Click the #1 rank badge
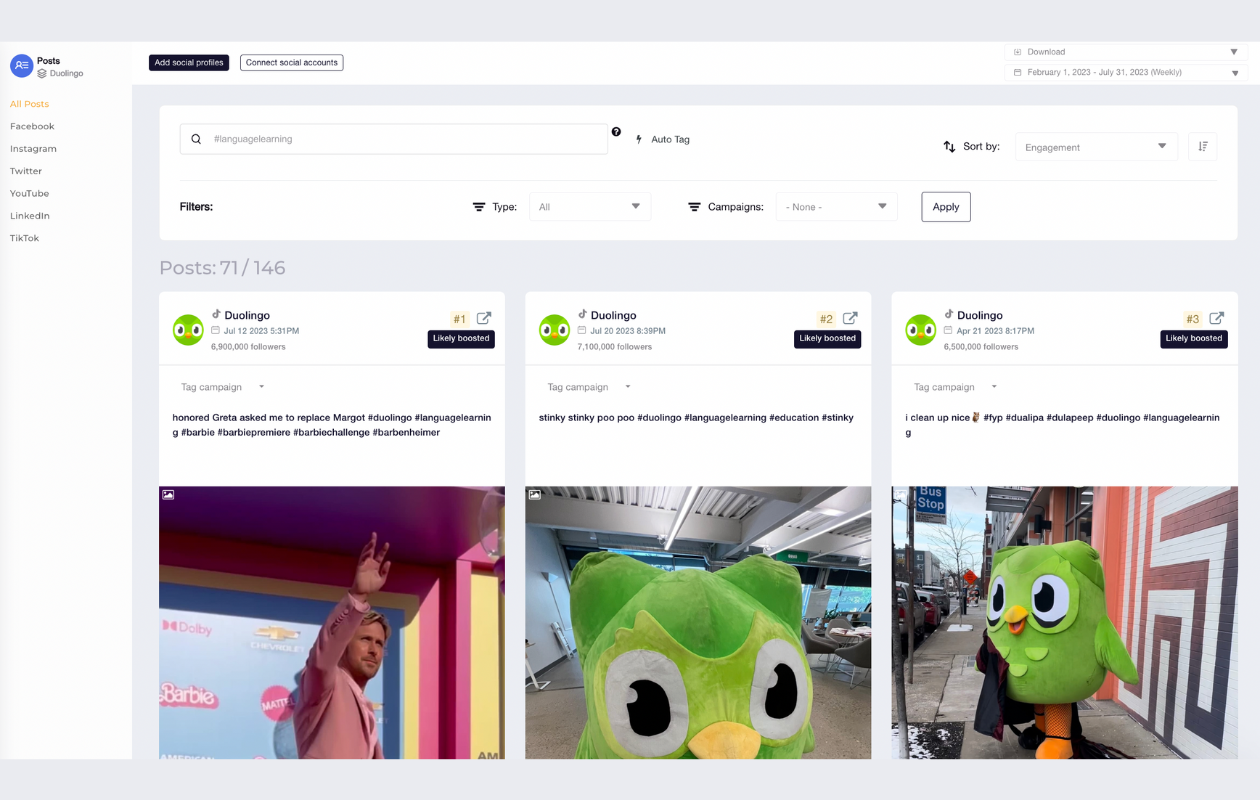This screenshot has height=800, width=1260. click(460, 319)
